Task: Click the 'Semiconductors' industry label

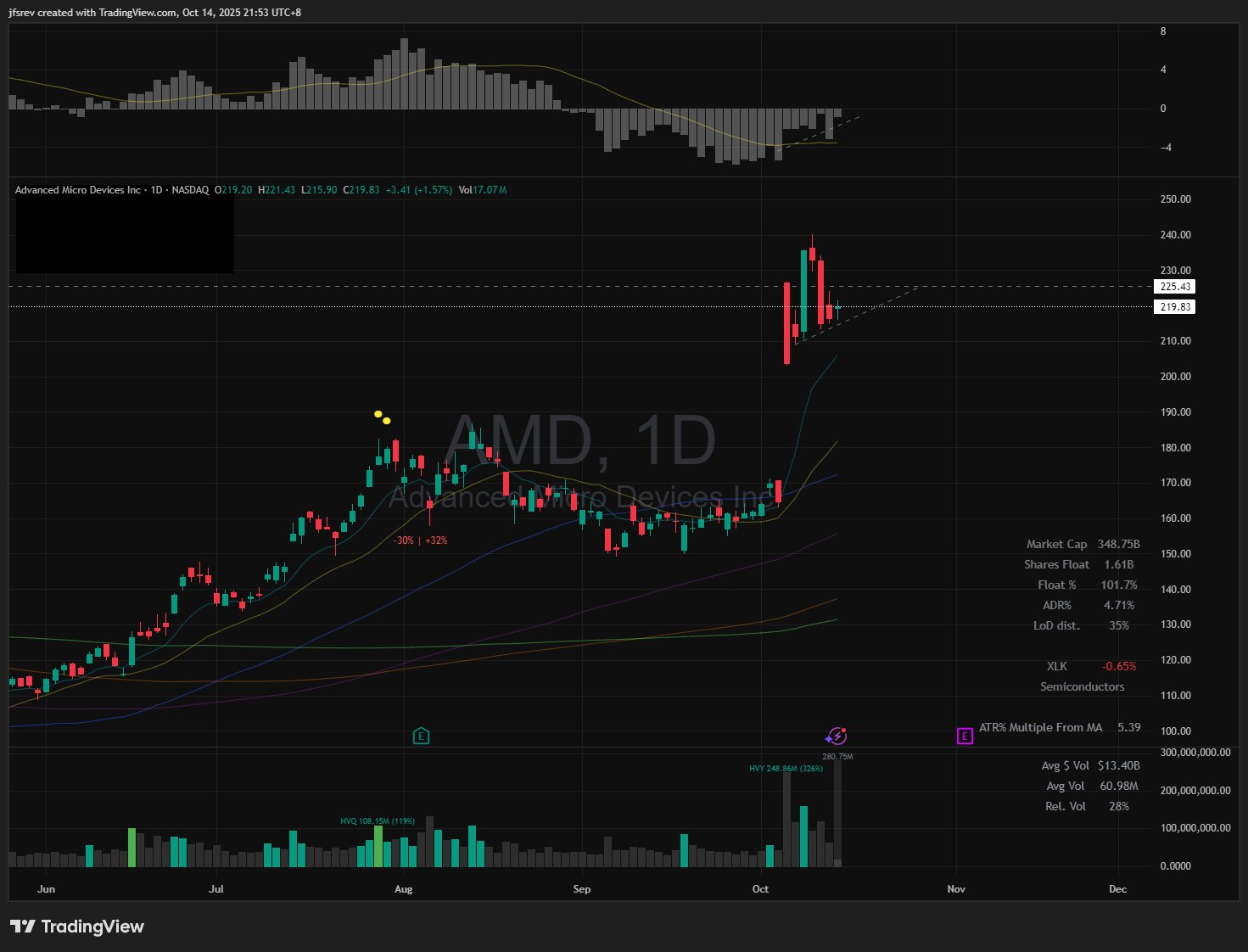Action: pos(1083,687)
